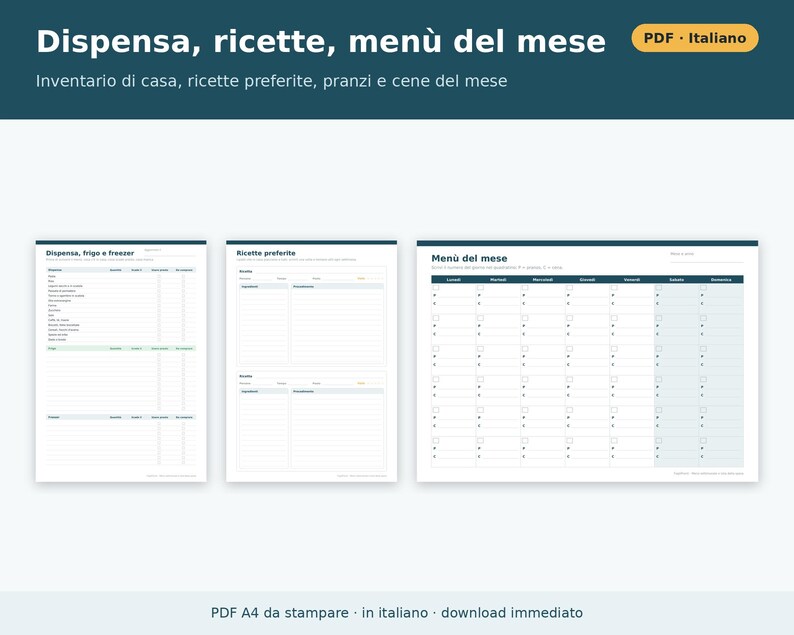794x635 pixels.
Task: Open the 'Ricette preferite' page preview
Action: click(311, 361)
